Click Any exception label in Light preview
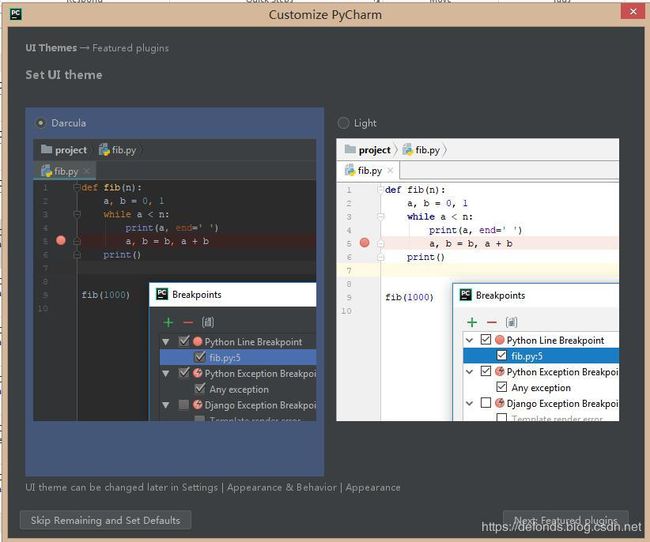The width and height of the screenshot is (650, 542). (541, 388)
